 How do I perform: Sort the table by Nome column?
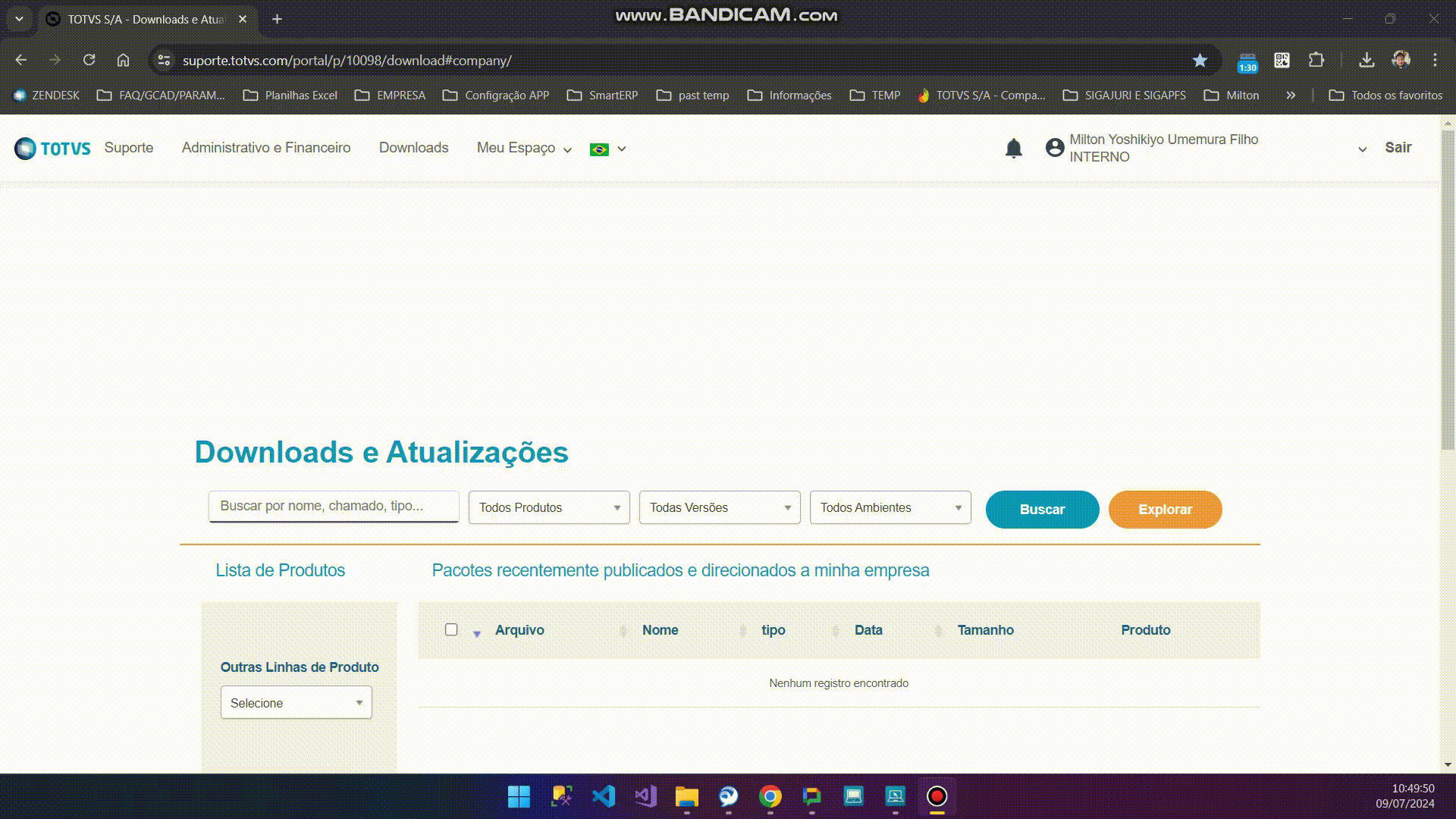click(x=660, y=630)
